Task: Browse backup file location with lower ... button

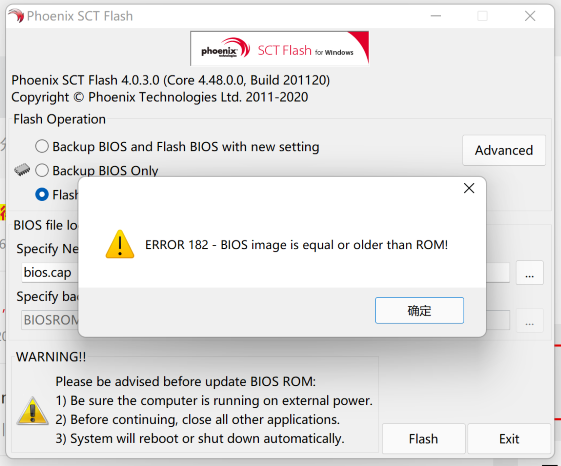Action: [530, 320]
